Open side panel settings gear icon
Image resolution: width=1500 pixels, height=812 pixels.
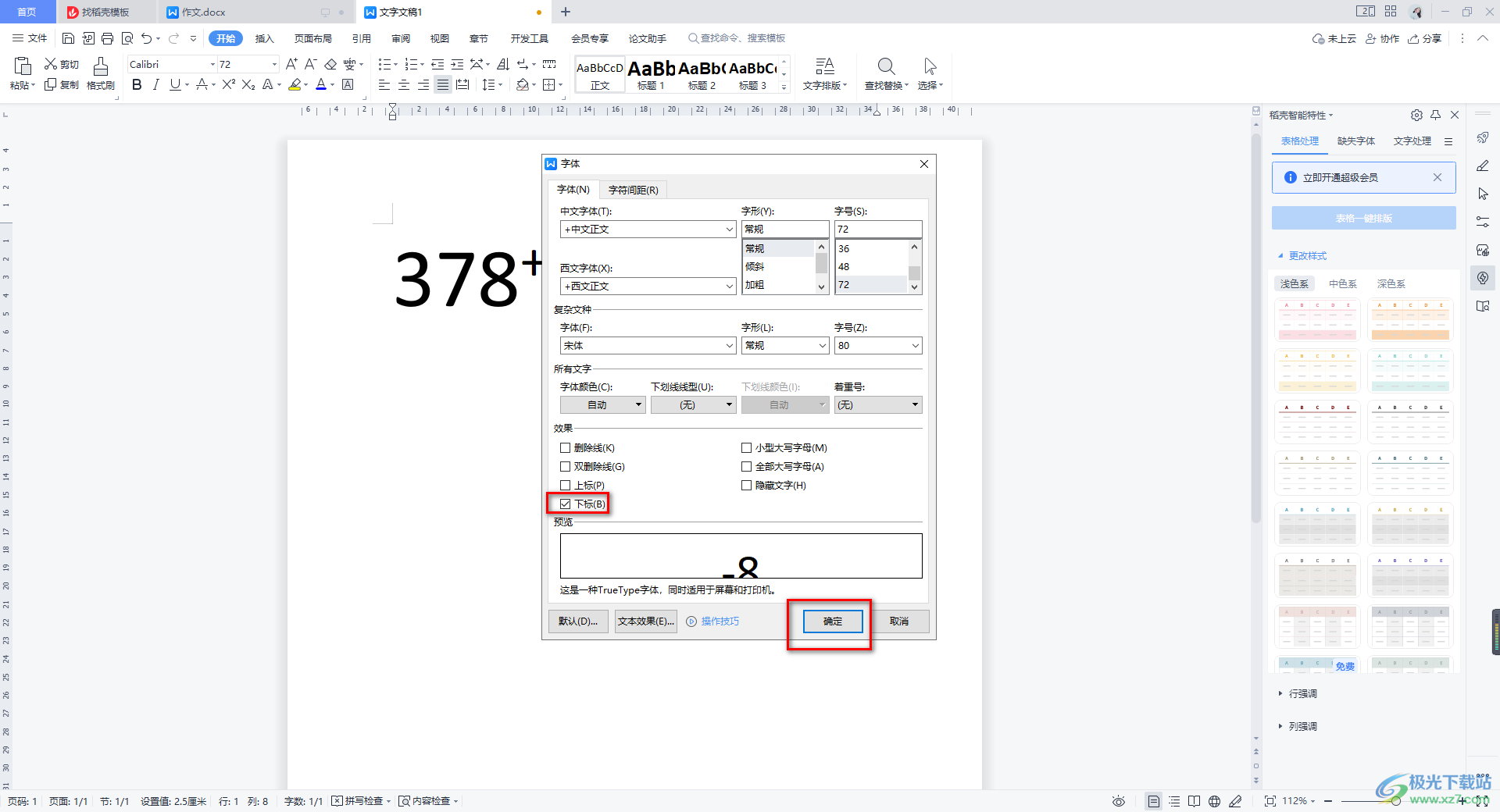click(x=1416, y=115)
